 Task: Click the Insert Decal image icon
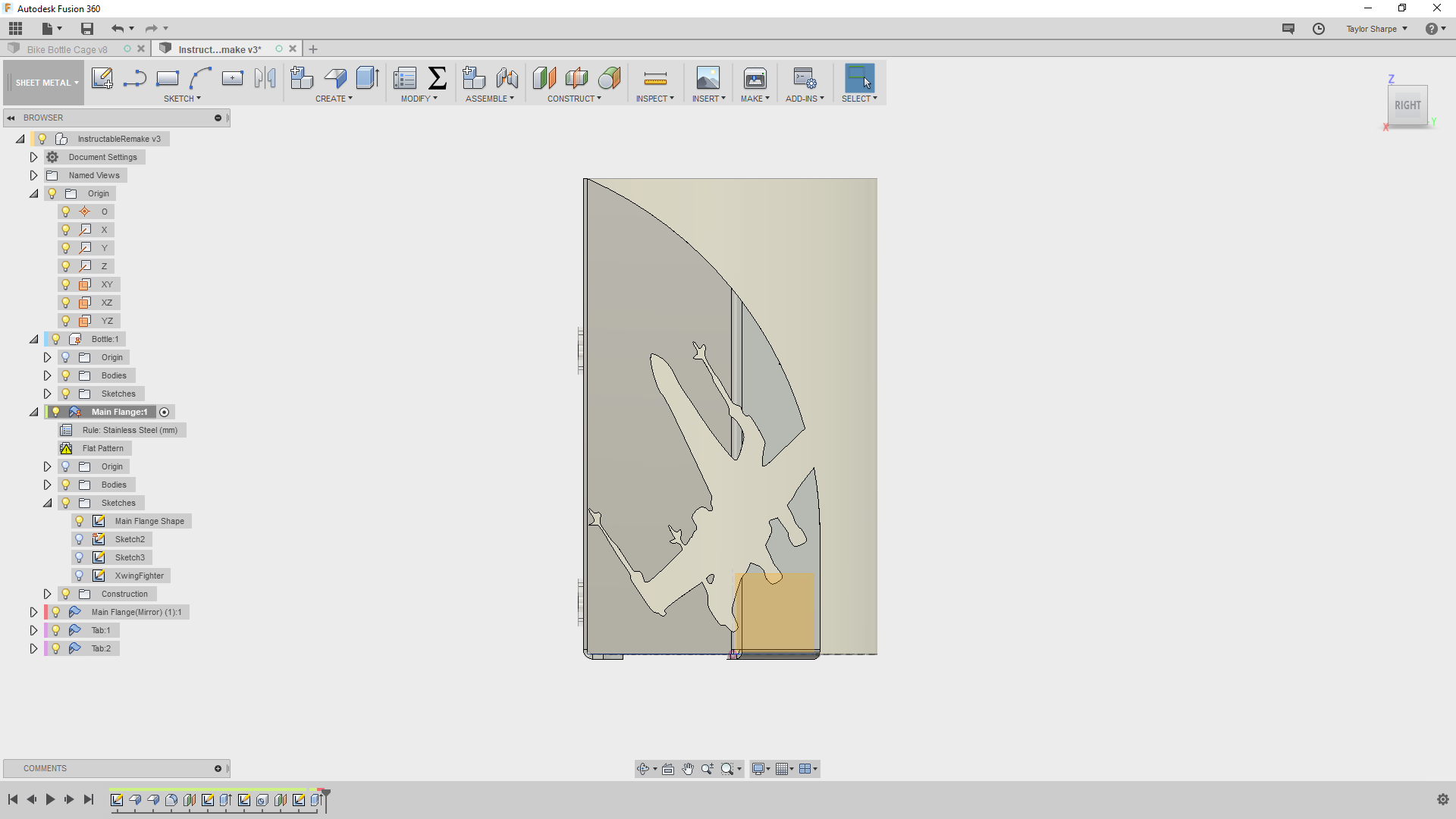tap(708, 78)
